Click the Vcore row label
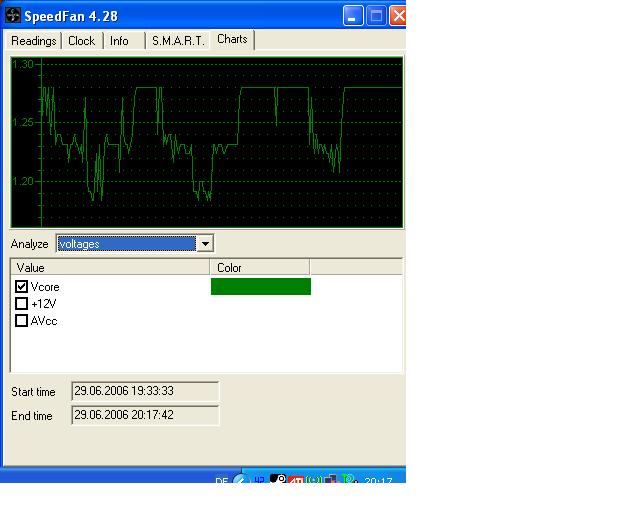The image size is (640, 512). click(45, 287)
